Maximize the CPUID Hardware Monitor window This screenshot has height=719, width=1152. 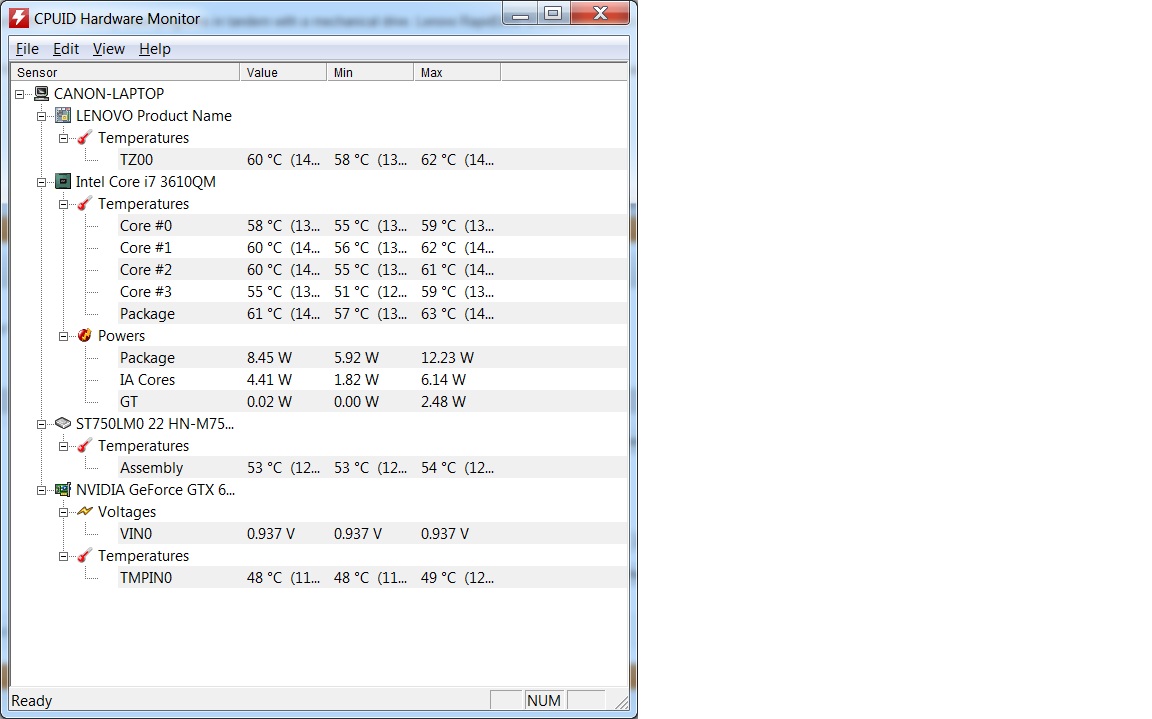pos(554,13)
